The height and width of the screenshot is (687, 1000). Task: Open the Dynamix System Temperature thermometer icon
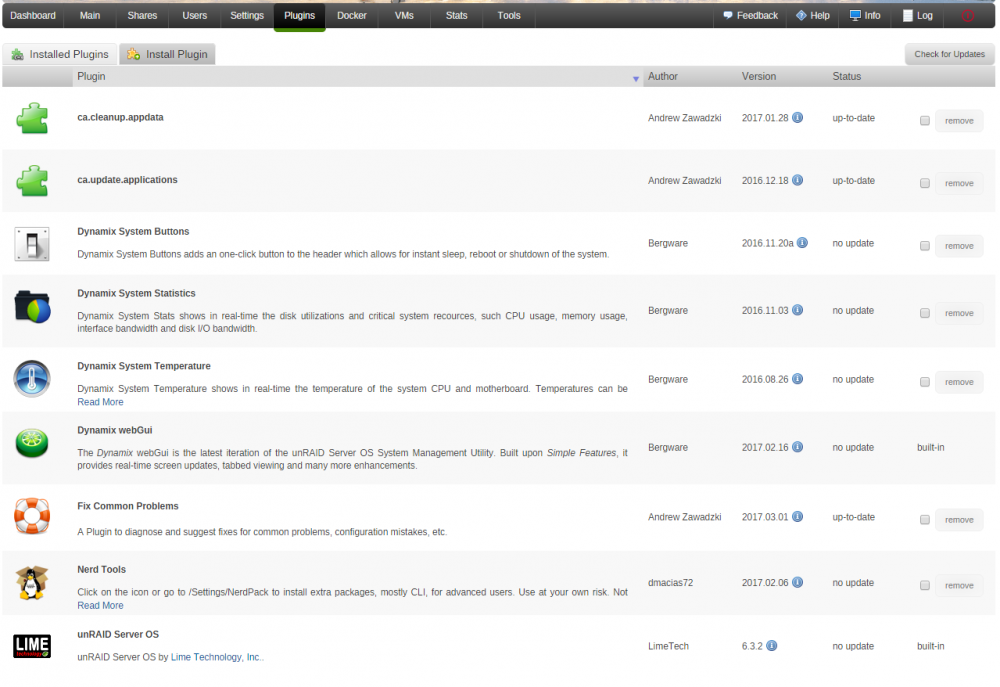coord(32,379)
